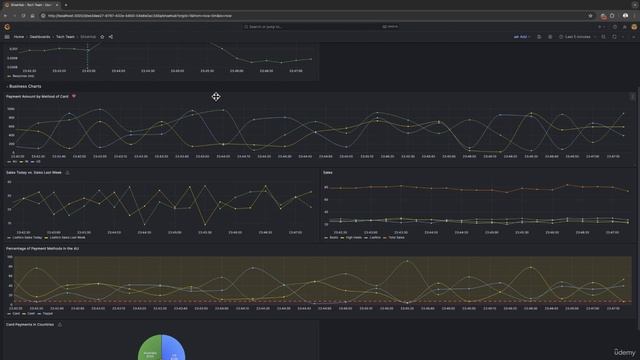
Task: Click the Grafana logo
Action: 7,27
